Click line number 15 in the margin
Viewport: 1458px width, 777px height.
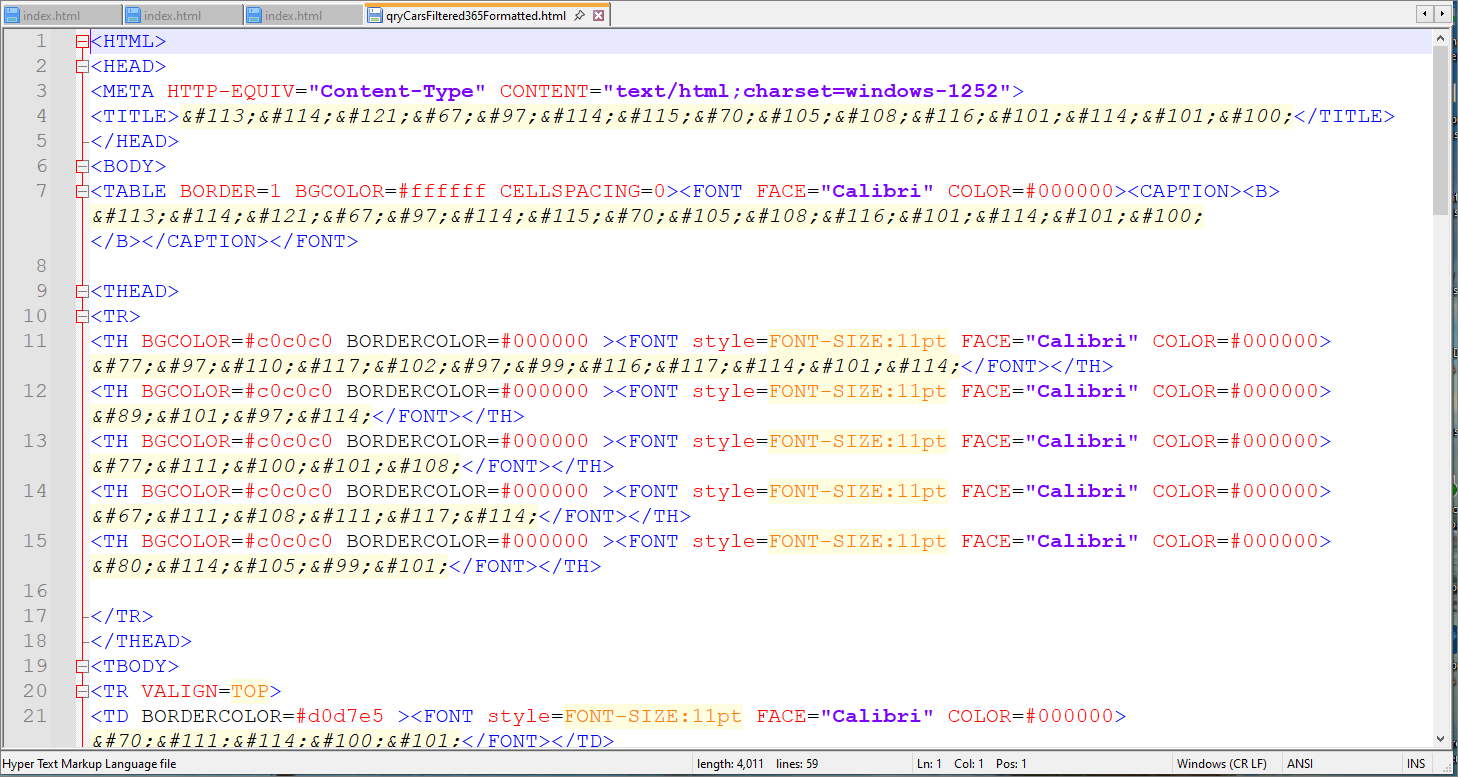point(35,541)
